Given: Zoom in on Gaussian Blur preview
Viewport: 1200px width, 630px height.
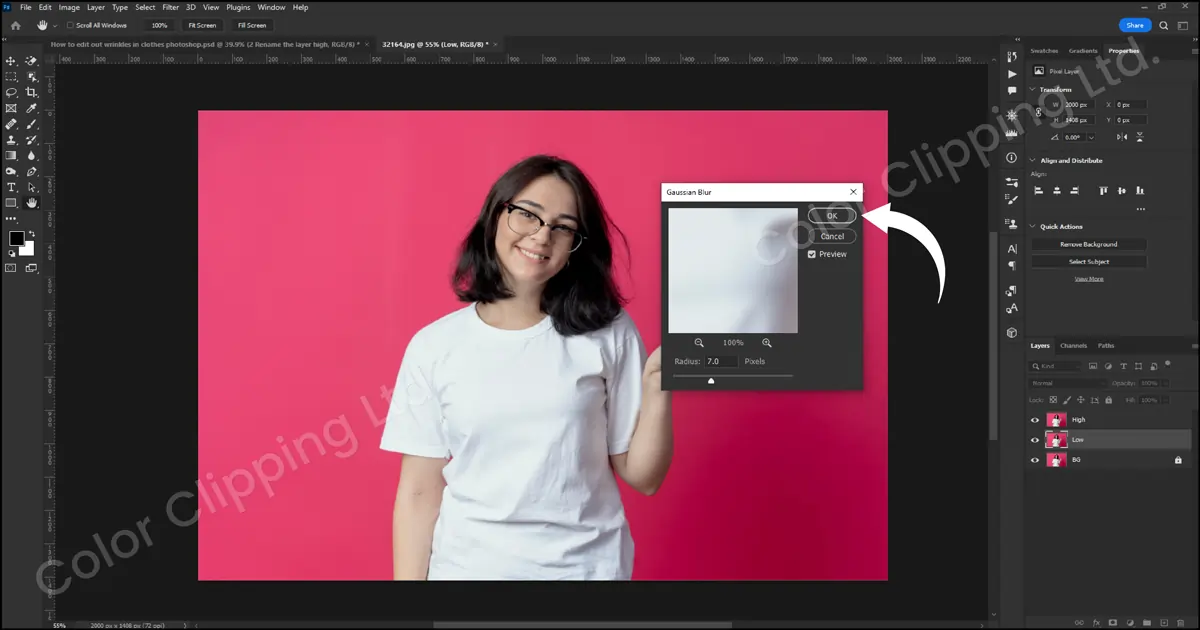Looking at the screenshot, I should [767, 343].
